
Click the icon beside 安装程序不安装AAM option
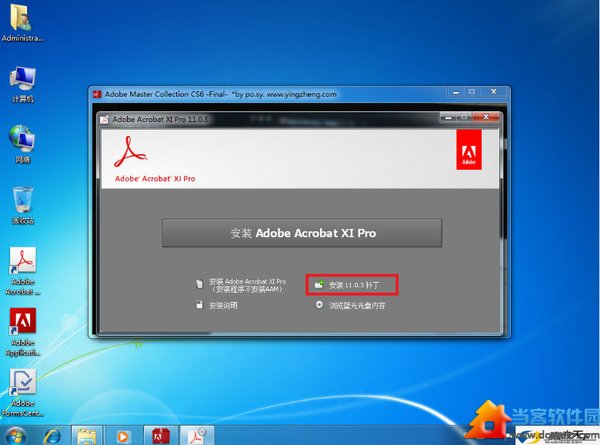199,284
